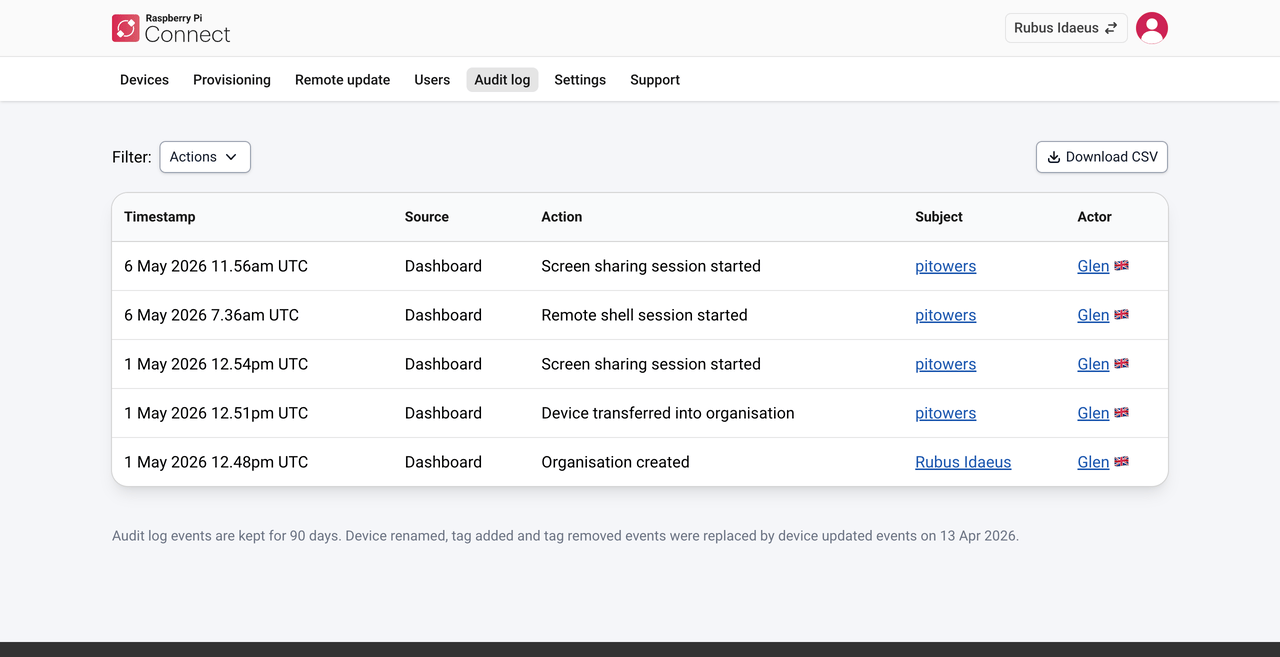Click Glen actor link in 12.54pm row
The height and width of the screenshot is (657, 1280).
coord(1093,364)
